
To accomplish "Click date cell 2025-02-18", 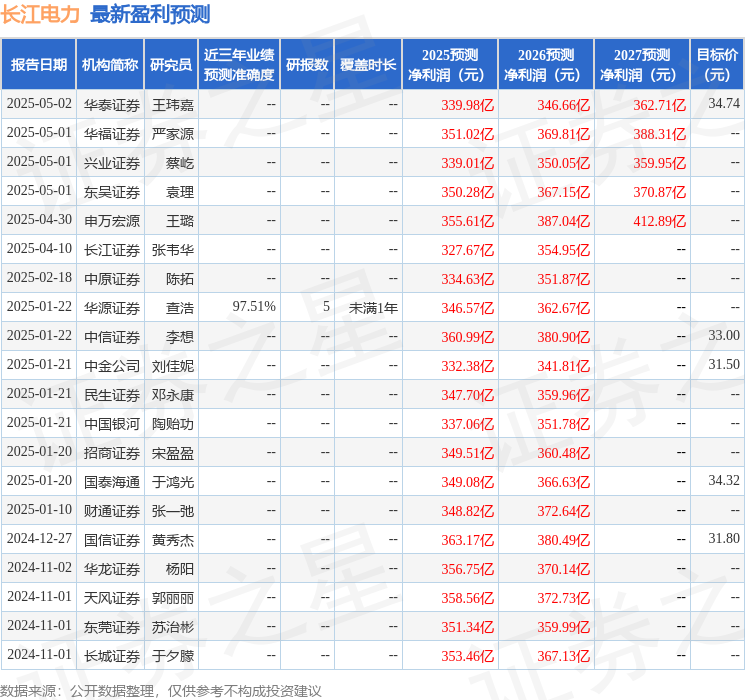I will pyautogui.click(x=39, y=278).
